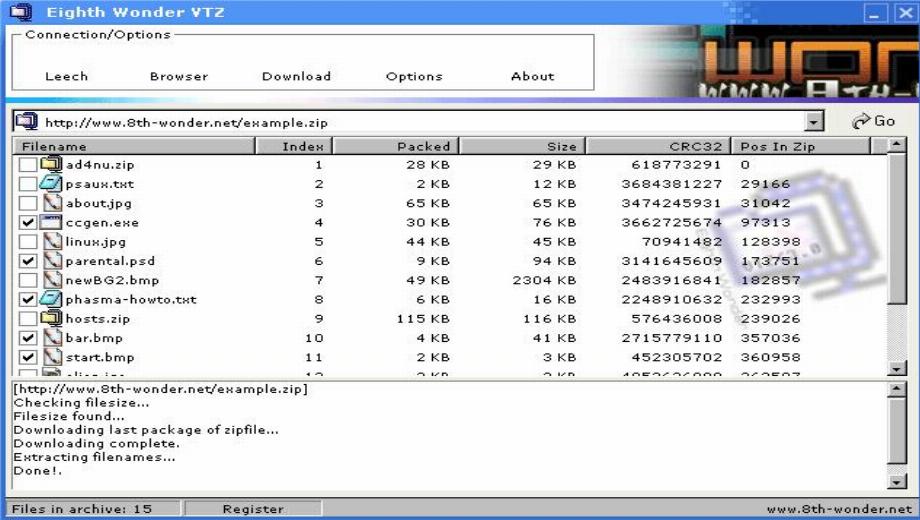
Task: Click the CRC32 value 618773291
Action: pyautogui.click(x=676, y=165)
